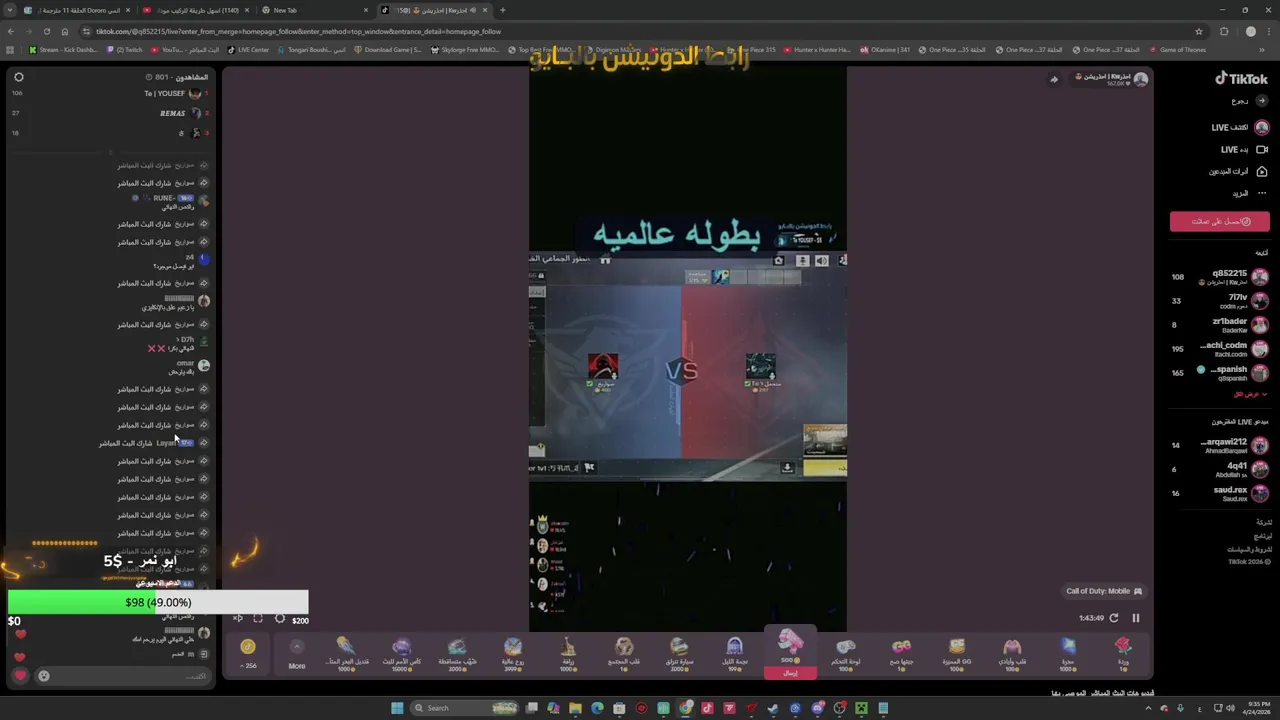Select the lion gift costing 3999

[513, 653]
